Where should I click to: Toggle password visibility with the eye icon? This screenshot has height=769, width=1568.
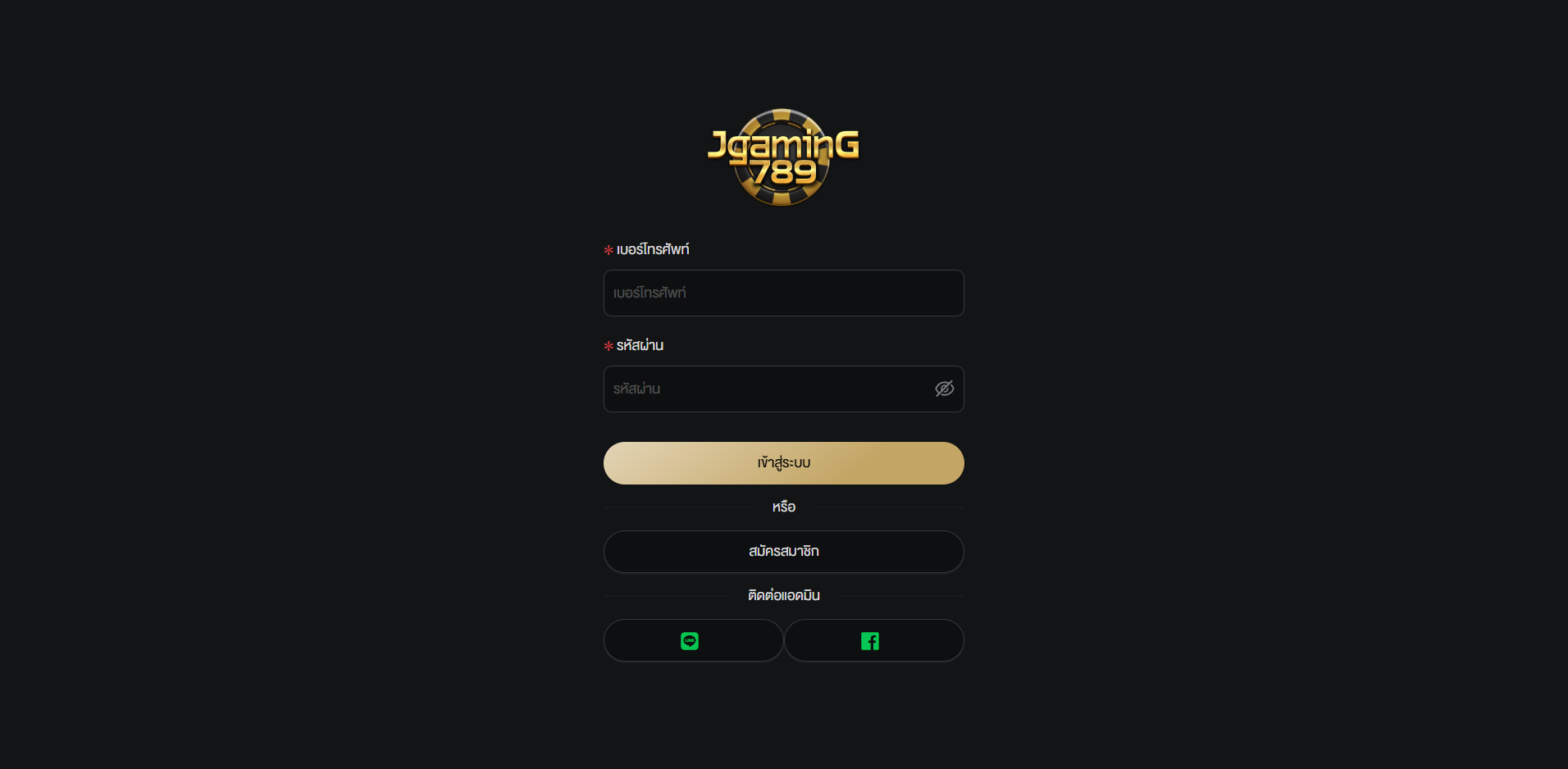[x=945, y=389]
